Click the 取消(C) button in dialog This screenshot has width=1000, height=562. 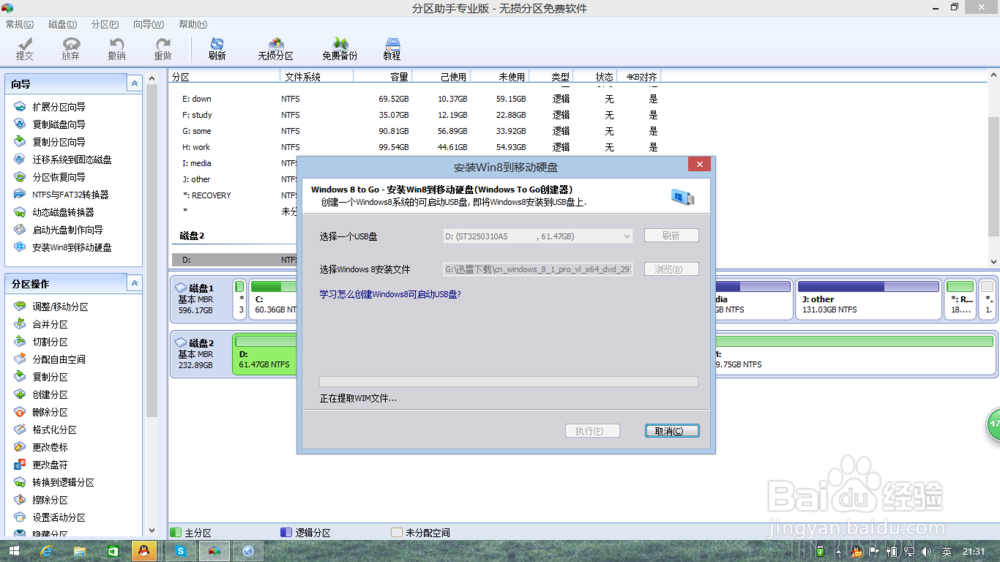point(672,431)
